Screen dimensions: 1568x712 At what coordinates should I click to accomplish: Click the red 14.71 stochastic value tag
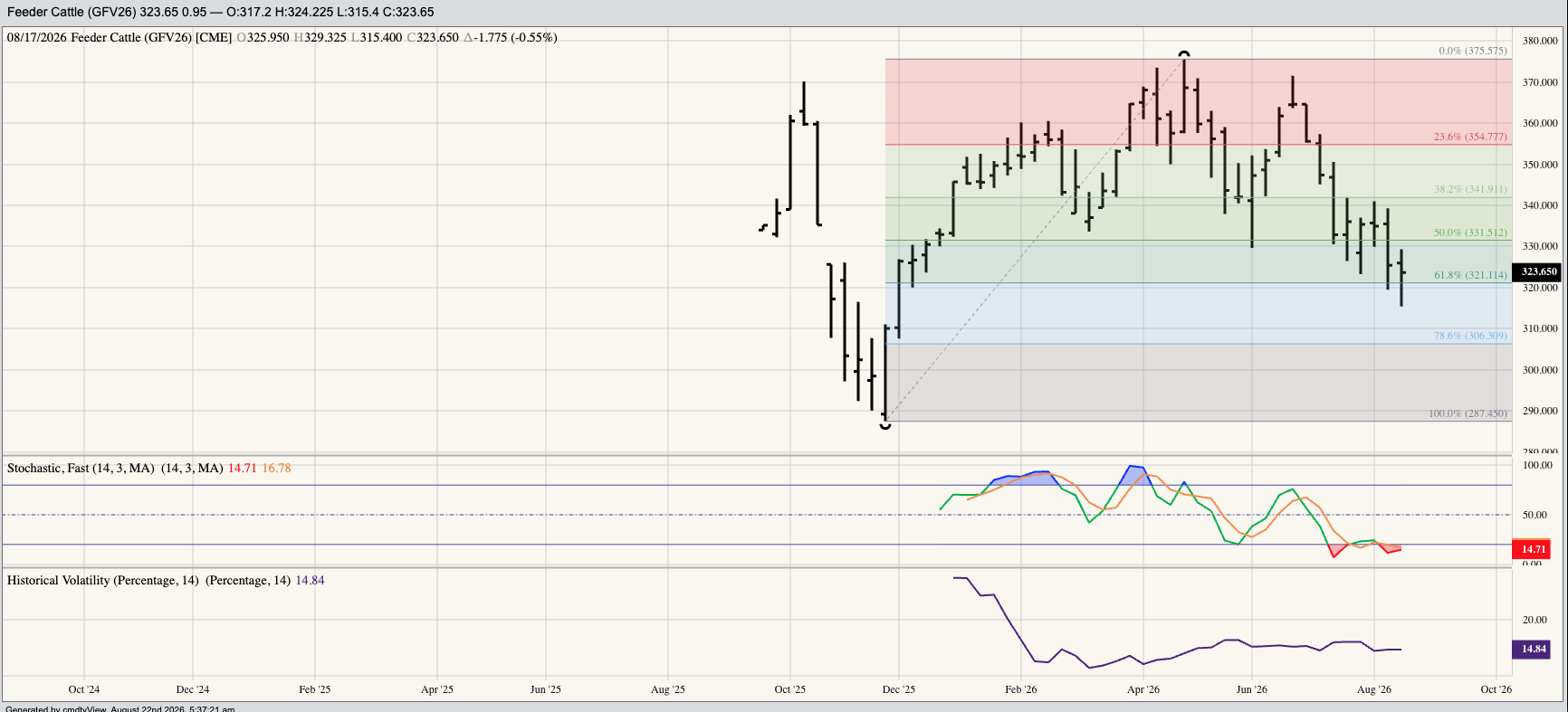point(1532,549)
